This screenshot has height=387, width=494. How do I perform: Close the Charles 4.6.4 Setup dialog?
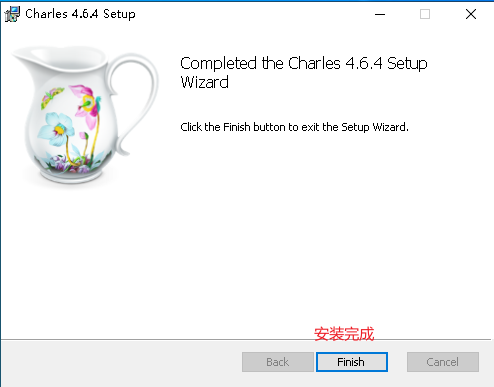[x=471, y=14]
